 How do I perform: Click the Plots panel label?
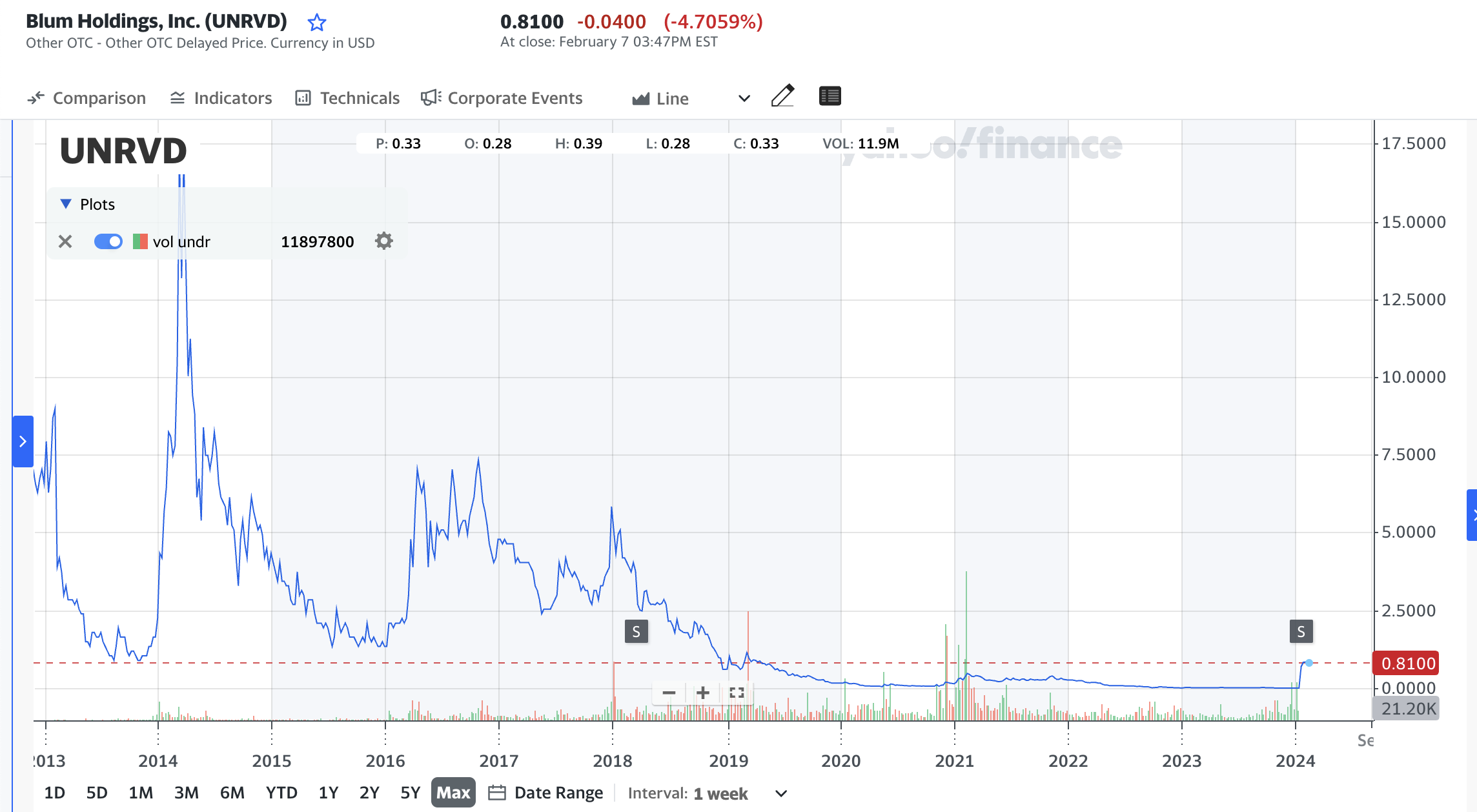pos(97,204)
